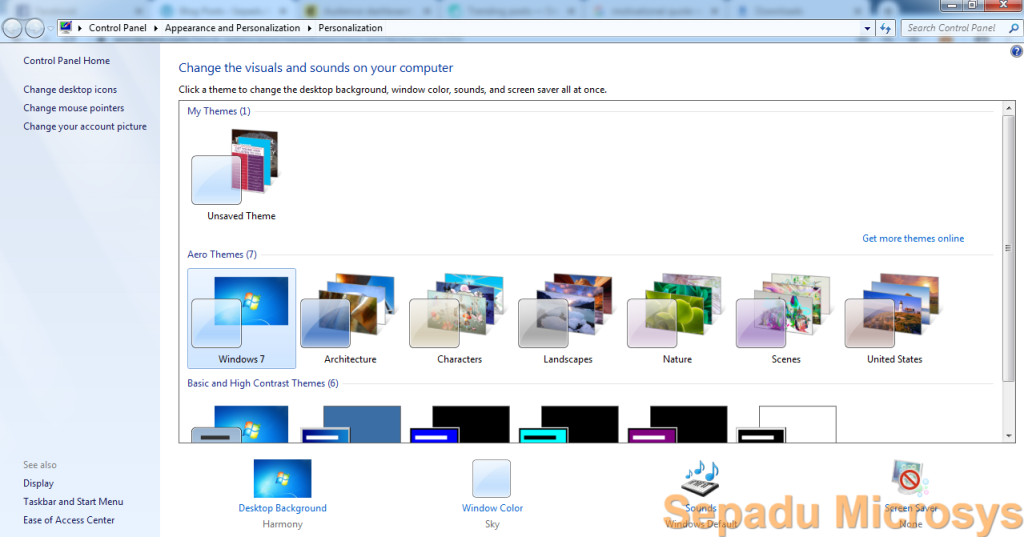Click the themes list scroll down arrow
This screenshot has height=537, width=1024.
(1008, 436)
